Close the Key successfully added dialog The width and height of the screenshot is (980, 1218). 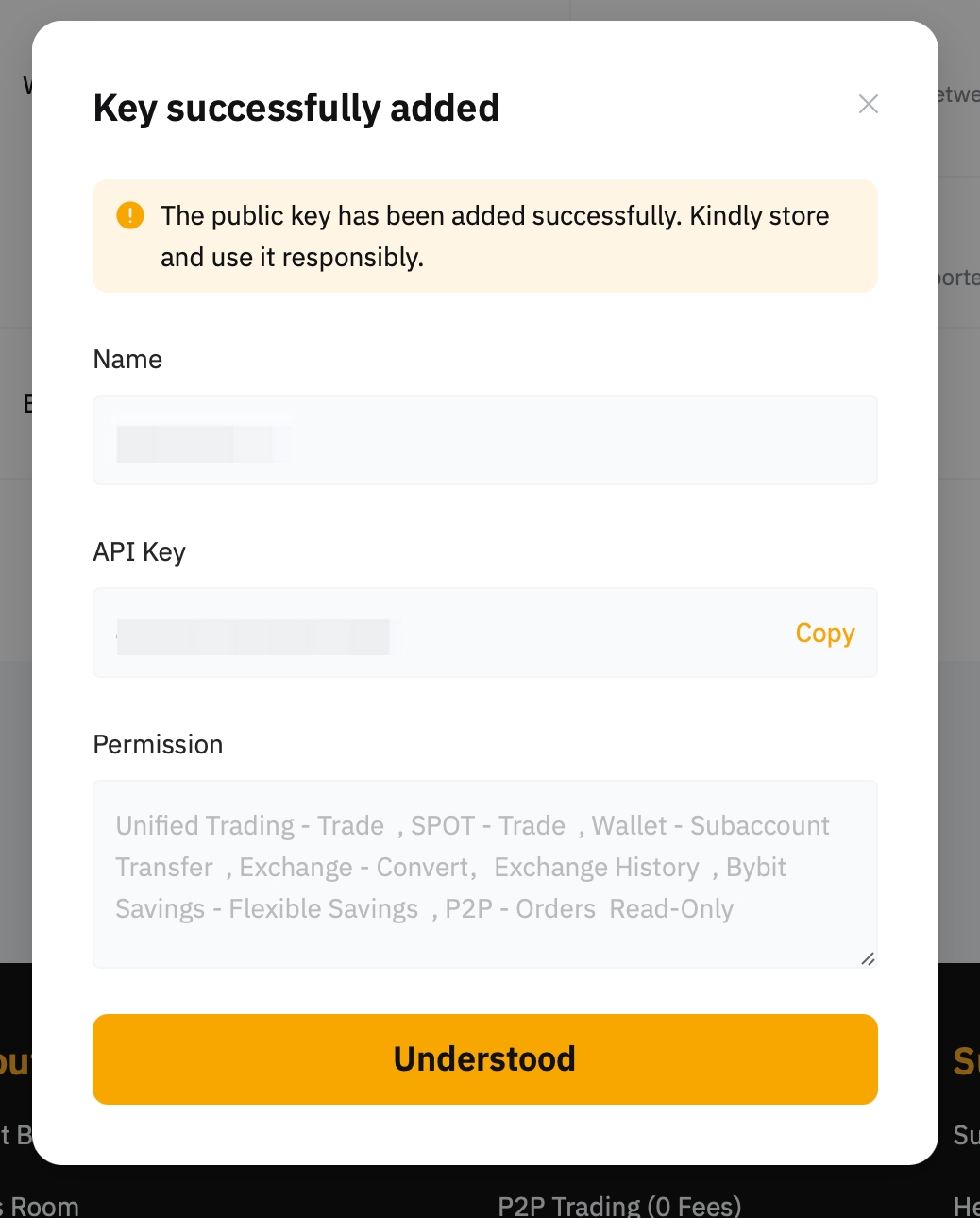click(x=868, y=104)
